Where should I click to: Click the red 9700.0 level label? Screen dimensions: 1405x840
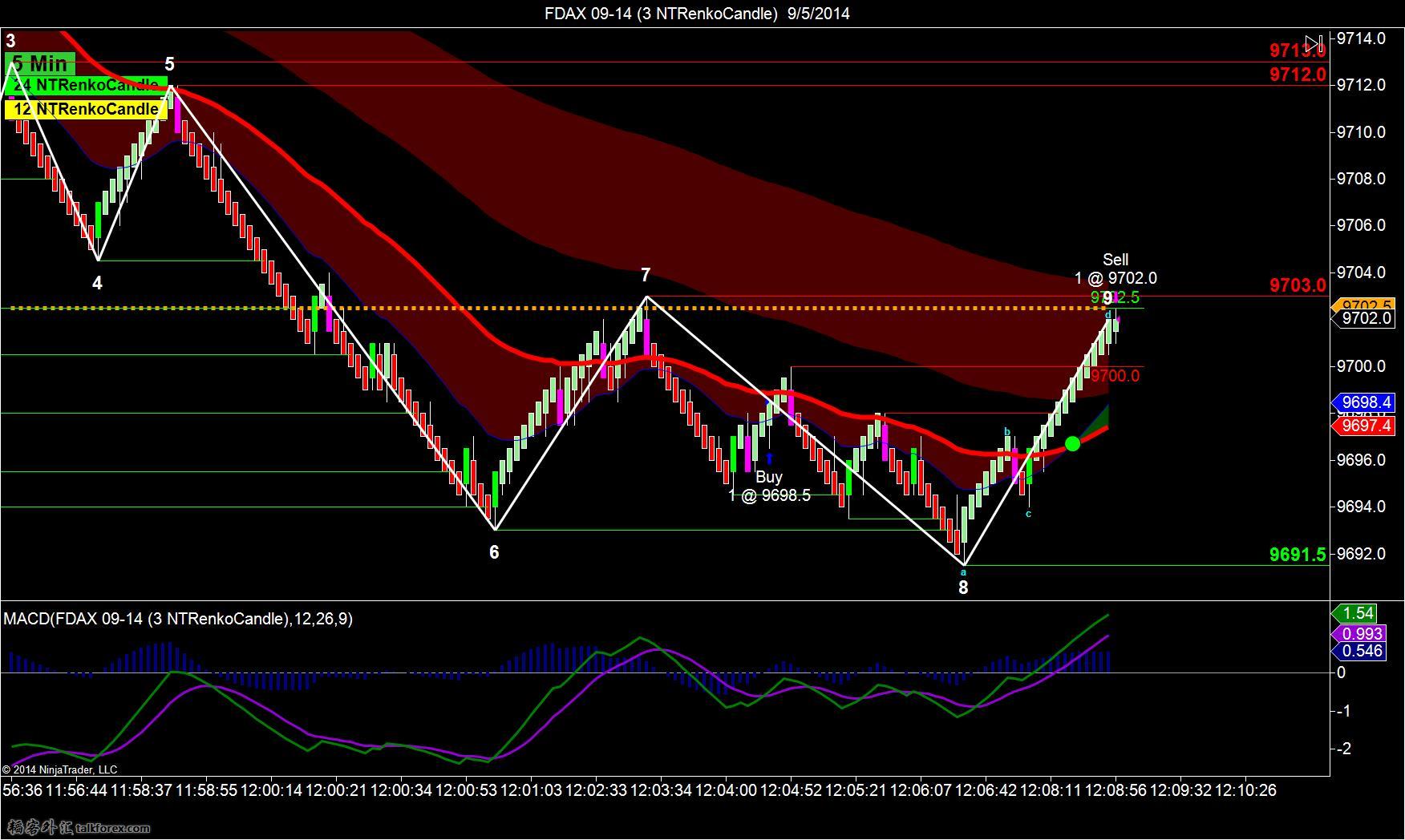click(x=1115, y=376)
